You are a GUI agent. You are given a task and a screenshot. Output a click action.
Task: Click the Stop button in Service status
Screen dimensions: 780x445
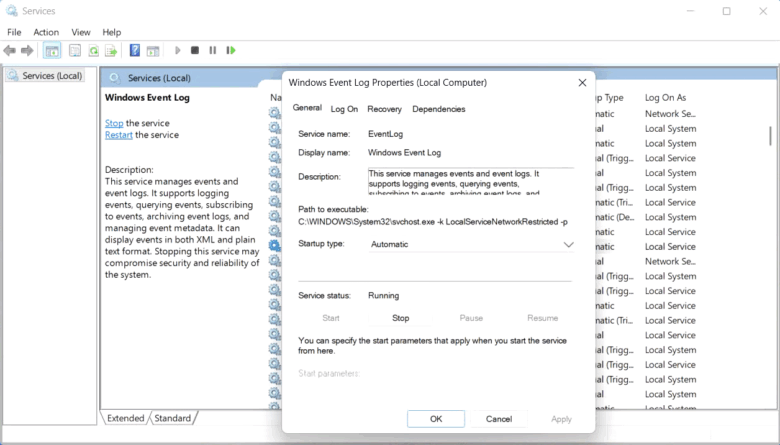pyautogui.click(x=400, y=318)
